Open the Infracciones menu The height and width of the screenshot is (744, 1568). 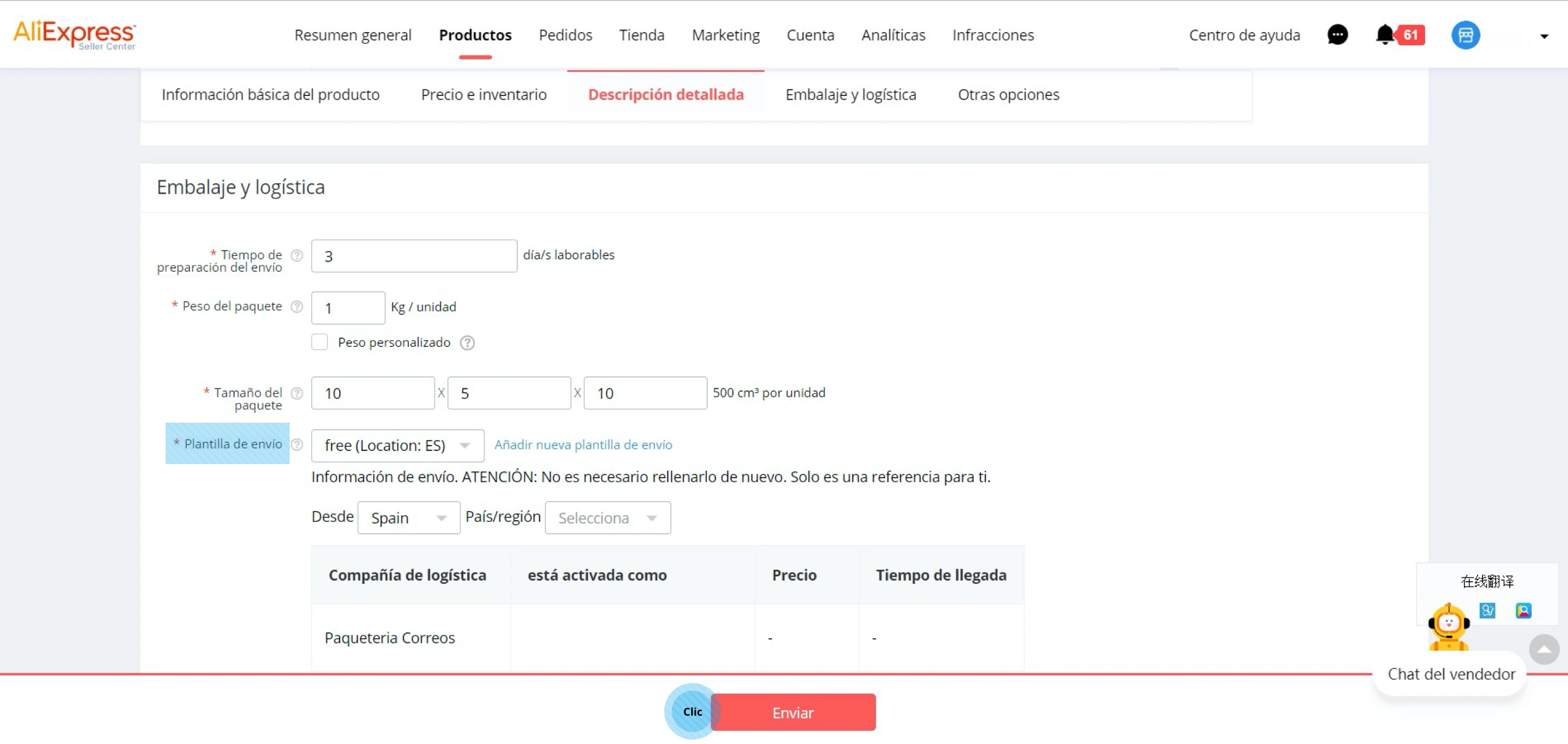[x=993, y=35]
